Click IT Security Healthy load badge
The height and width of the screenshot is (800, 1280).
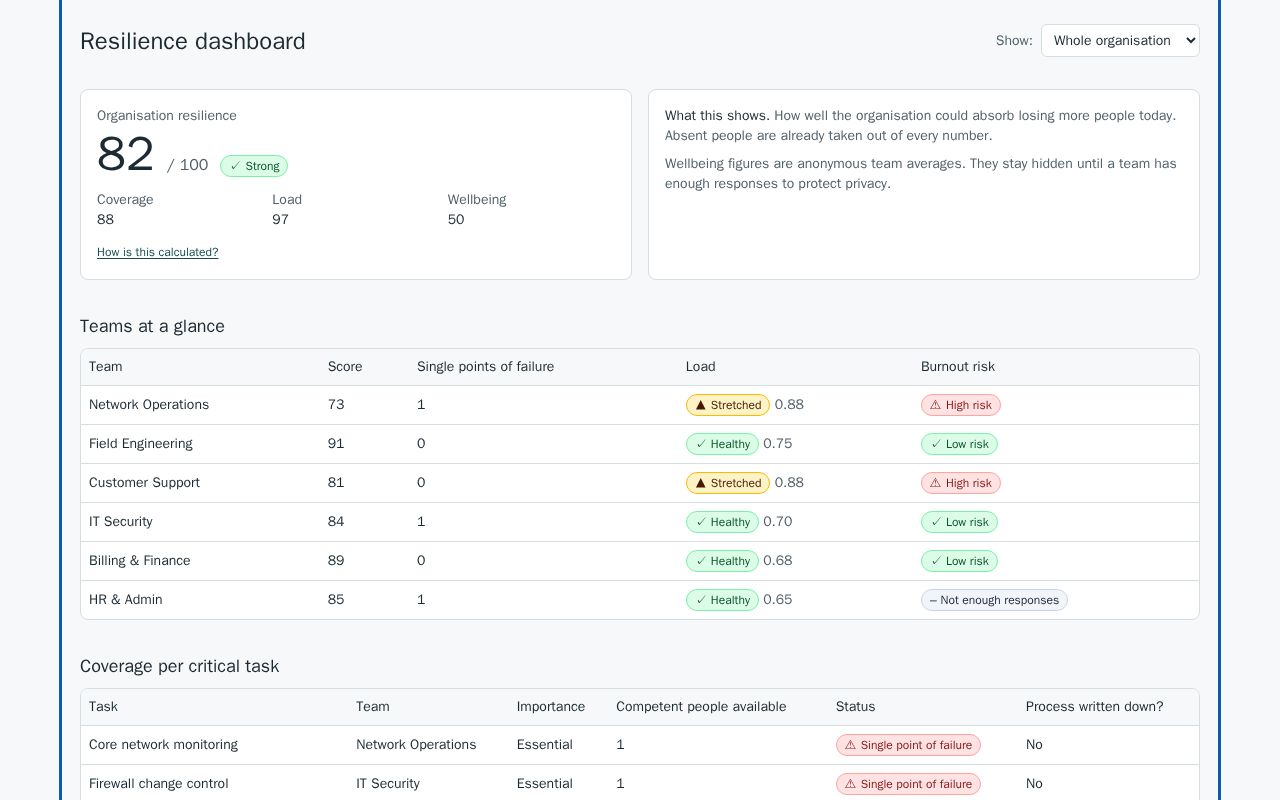pyautogui.click(x=722, y=522)
